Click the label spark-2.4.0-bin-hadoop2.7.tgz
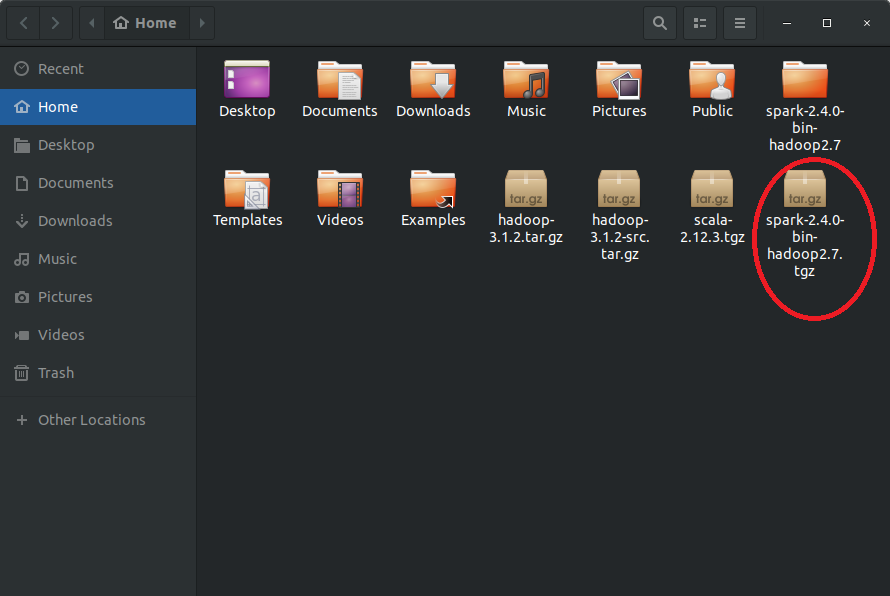This screenshot has width=890, height=596. 805,245
